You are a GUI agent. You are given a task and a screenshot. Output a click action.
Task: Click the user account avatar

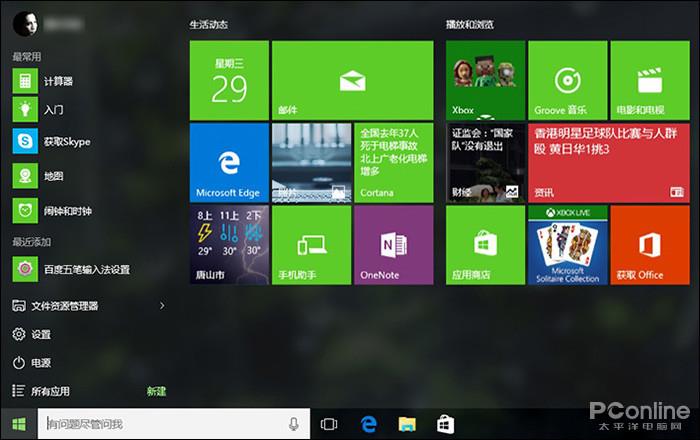[x=22, y=21]
